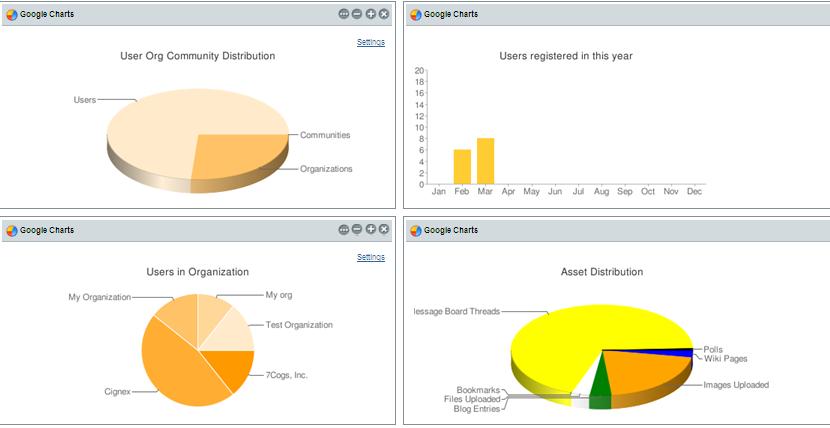Click the 'Cignex' pie label
Viewport: 830px width, 428px height.
[118, 392]
